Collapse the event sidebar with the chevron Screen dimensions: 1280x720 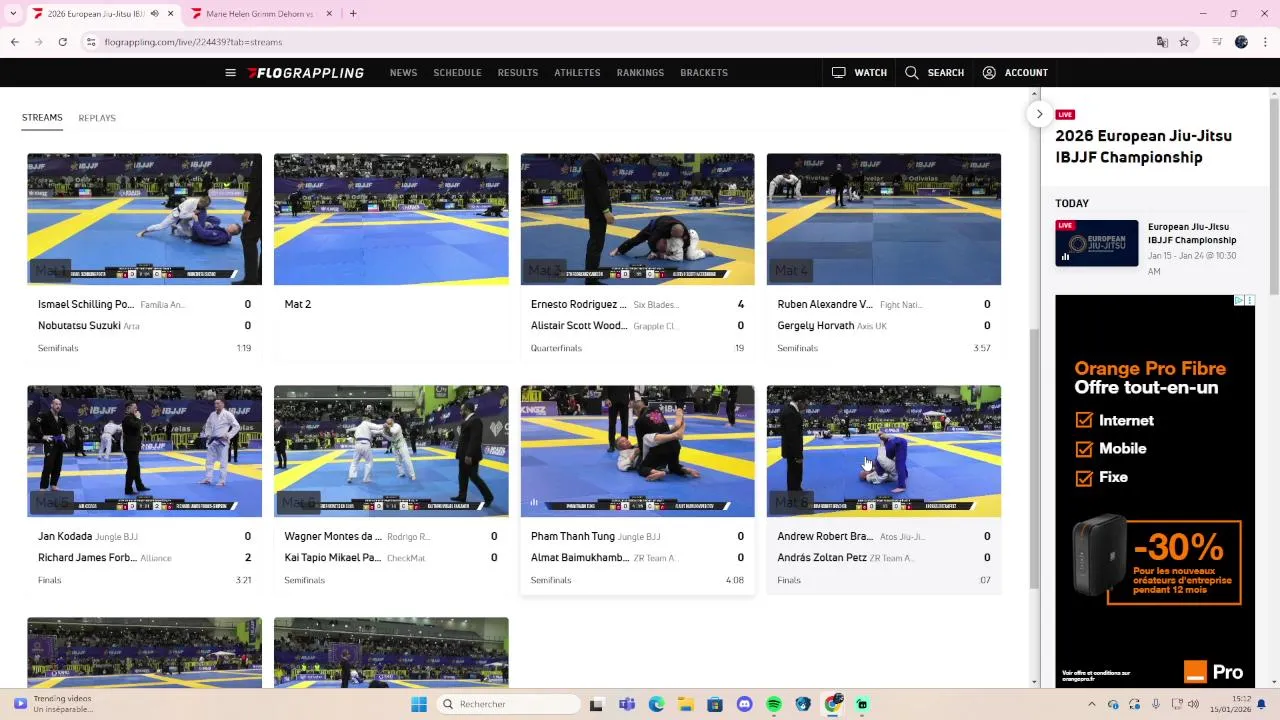coord(1039,114)
